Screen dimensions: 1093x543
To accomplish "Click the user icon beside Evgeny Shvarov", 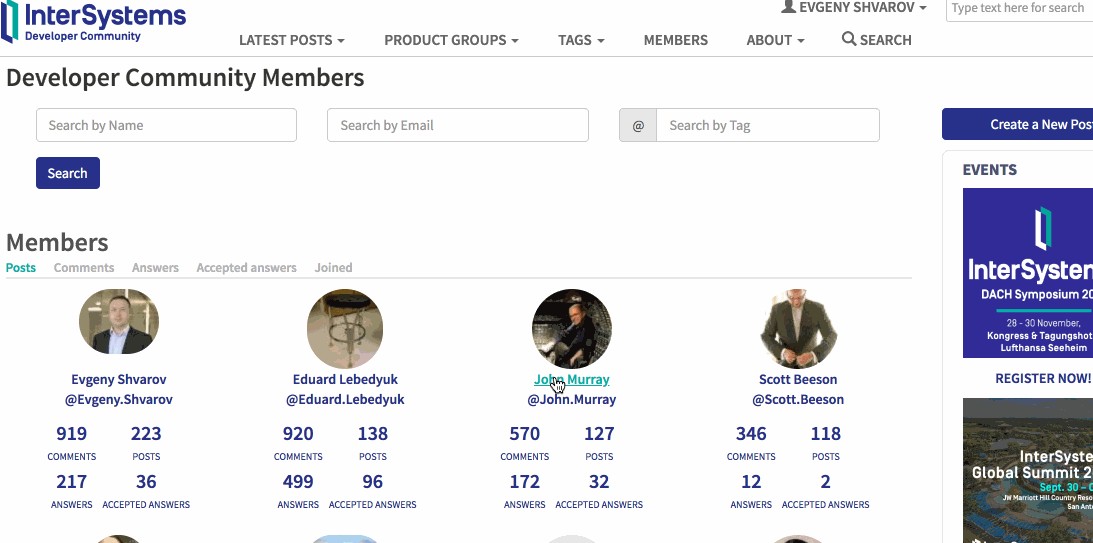I will pos(788,8).
